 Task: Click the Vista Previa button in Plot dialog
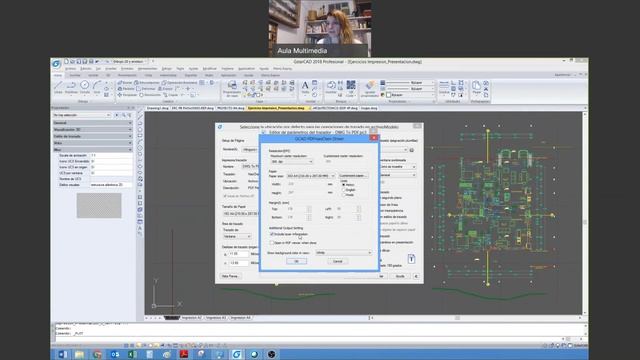point(231,276)
